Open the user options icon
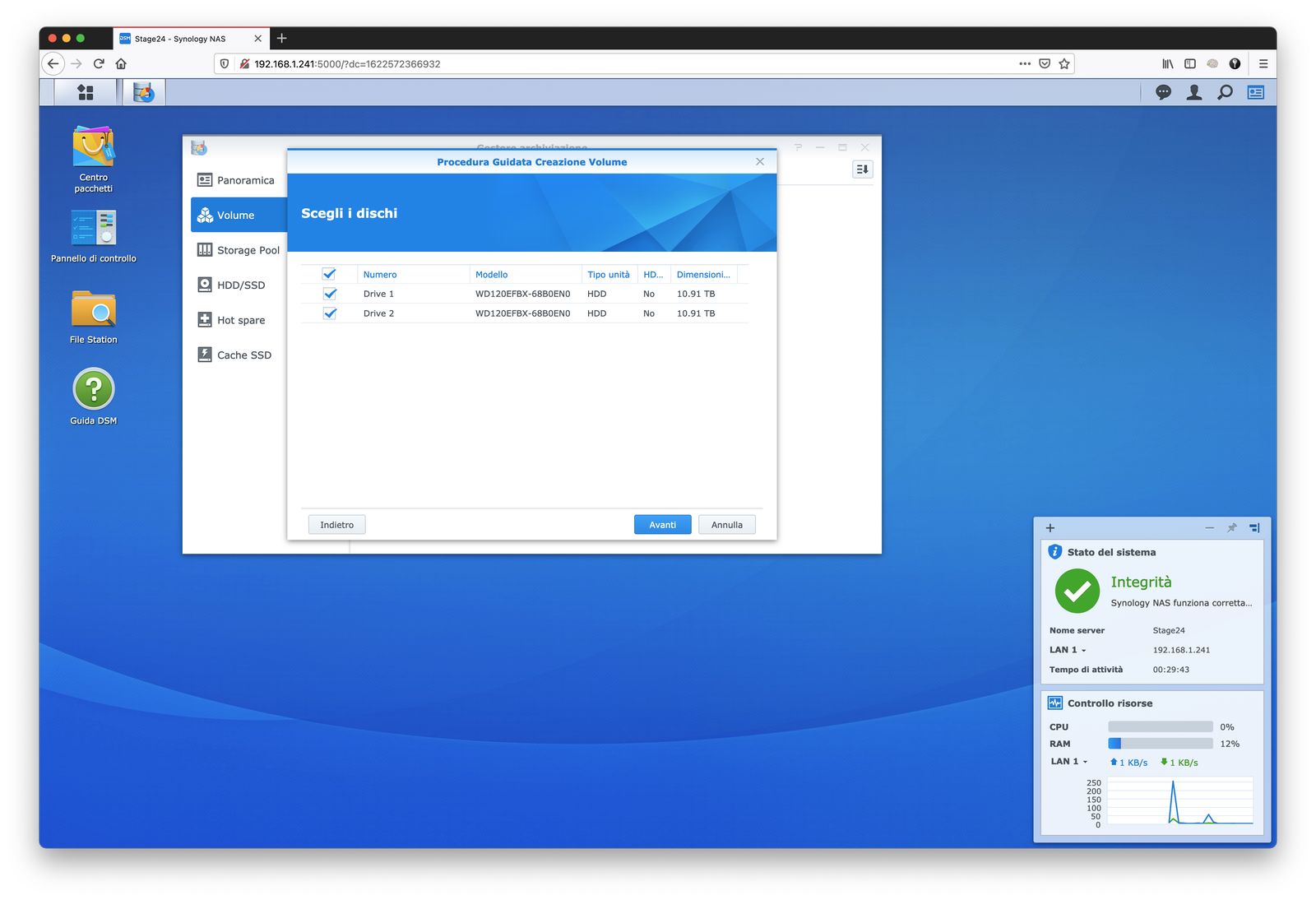This screenshot has width=1316, height=900. point(1194,92)
